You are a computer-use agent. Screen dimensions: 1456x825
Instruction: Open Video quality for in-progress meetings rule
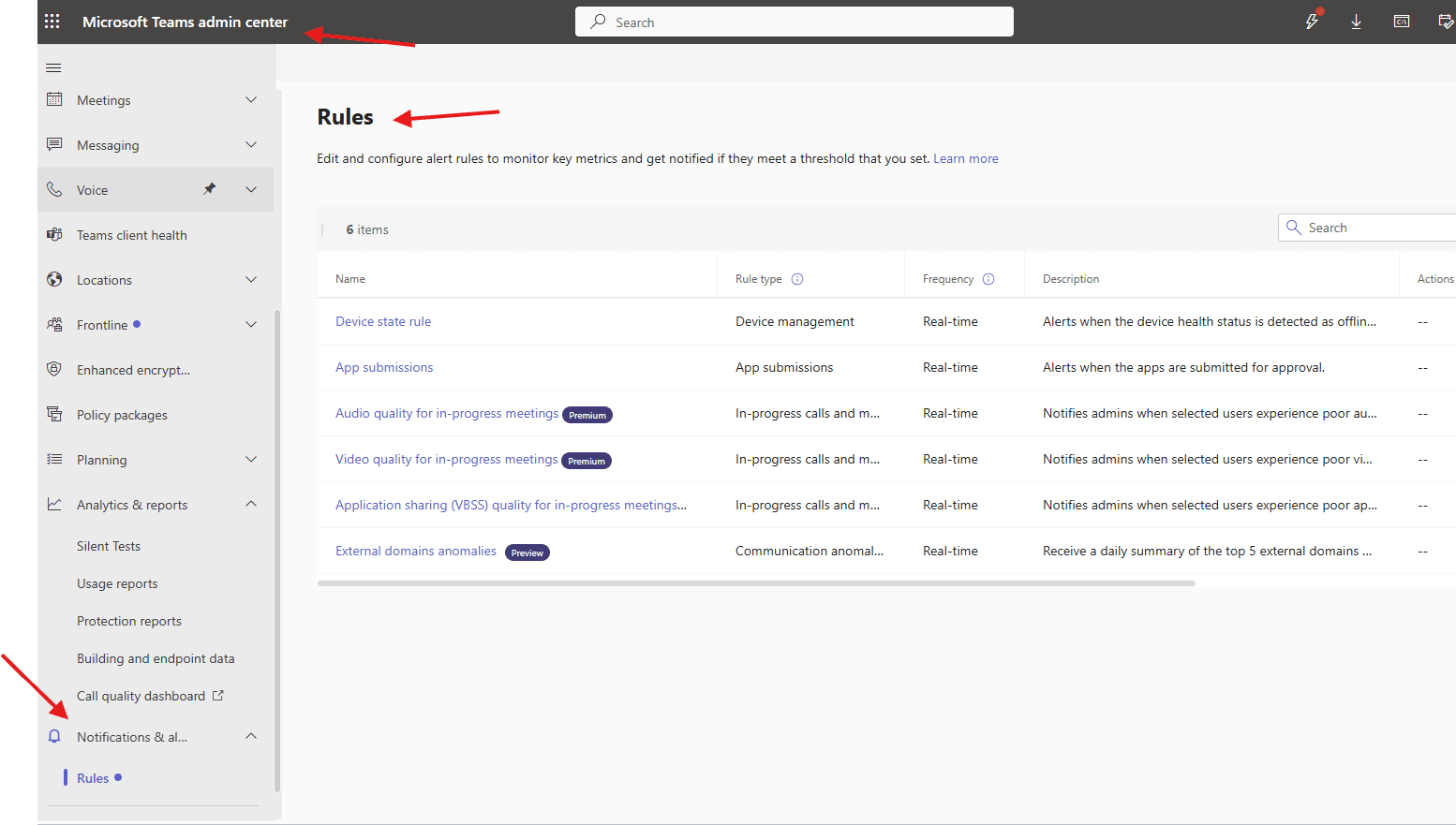[x=447, y=459]
